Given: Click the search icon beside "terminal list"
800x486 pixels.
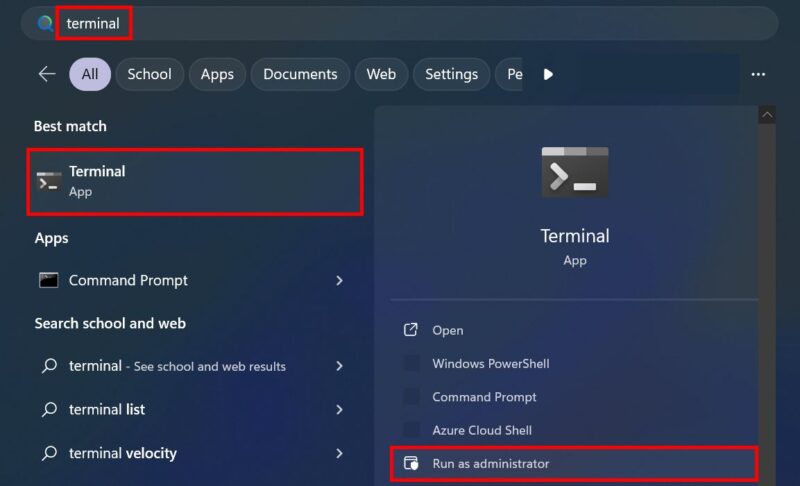Looking at the screenshot, I should (x=49, y=409).
